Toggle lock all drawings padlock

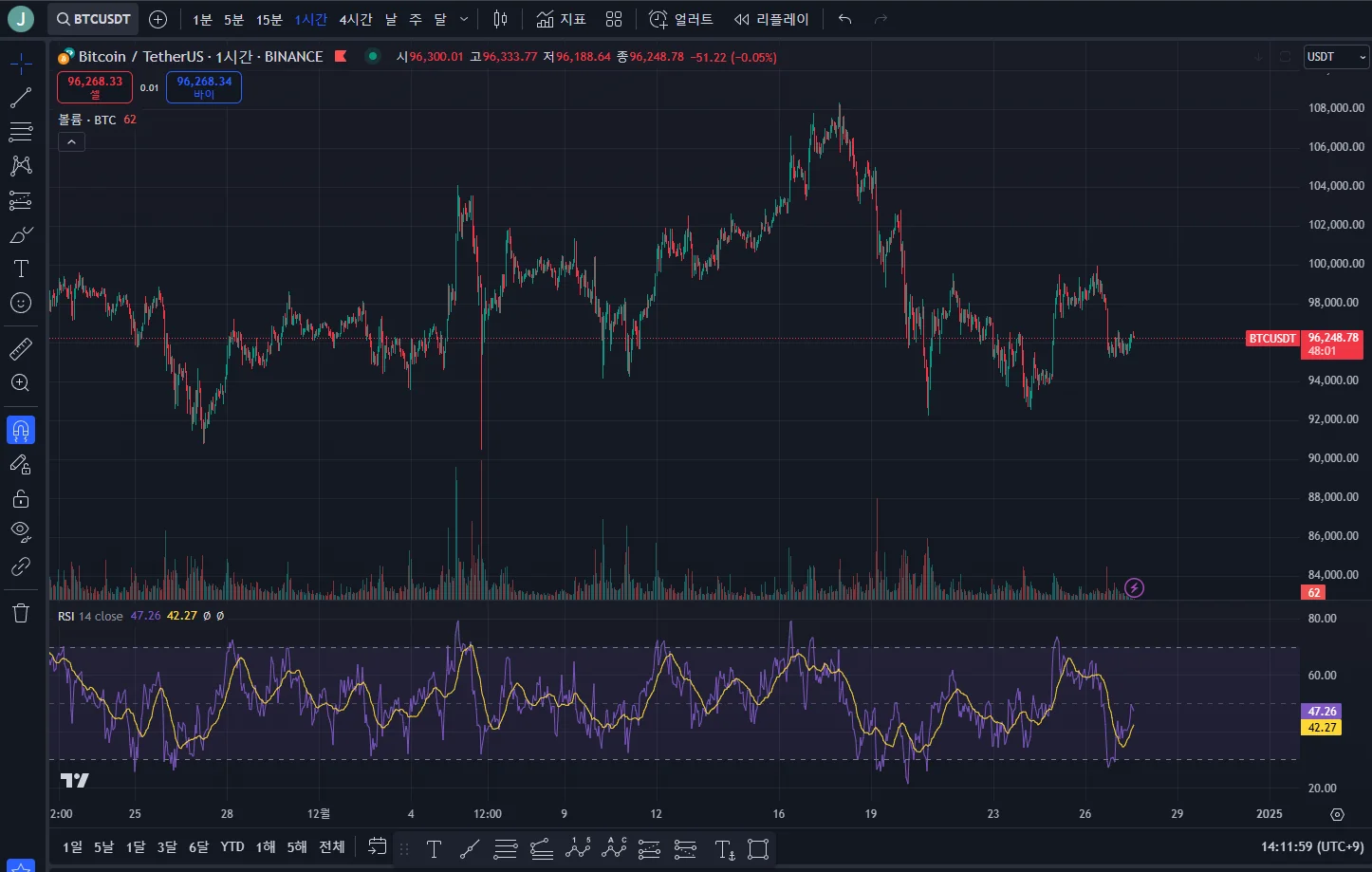[x=21, y=498]
